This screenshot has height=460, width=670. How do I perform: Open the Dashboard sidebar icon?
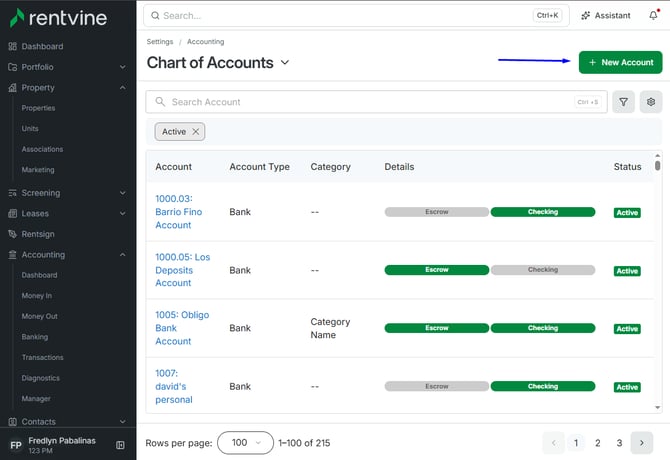click(x=12, y=46)
